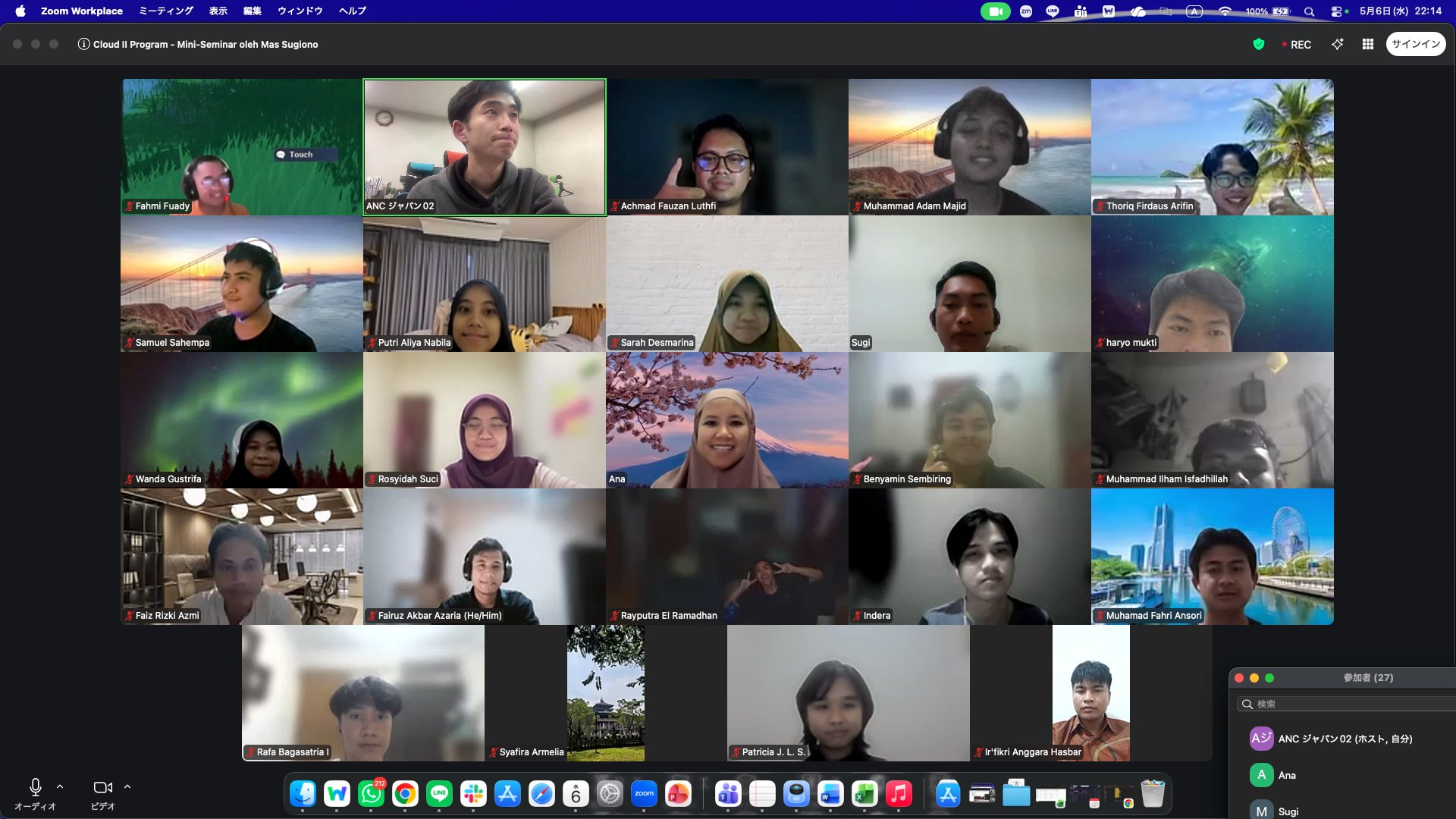This screenshot has height=819, width=1456.
Task: Open the ウィンドウ menu
Action: [x=300, y=11]
